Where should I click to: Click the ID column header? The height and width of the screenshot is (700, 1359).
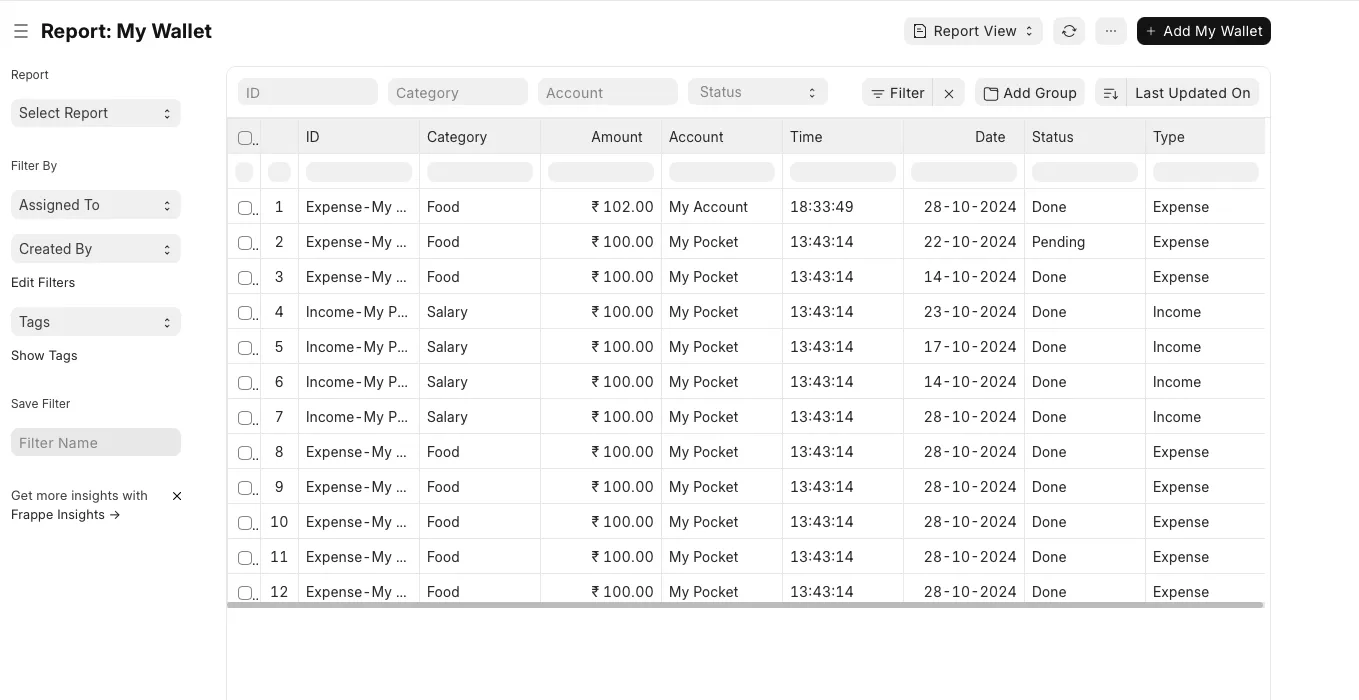359,137
